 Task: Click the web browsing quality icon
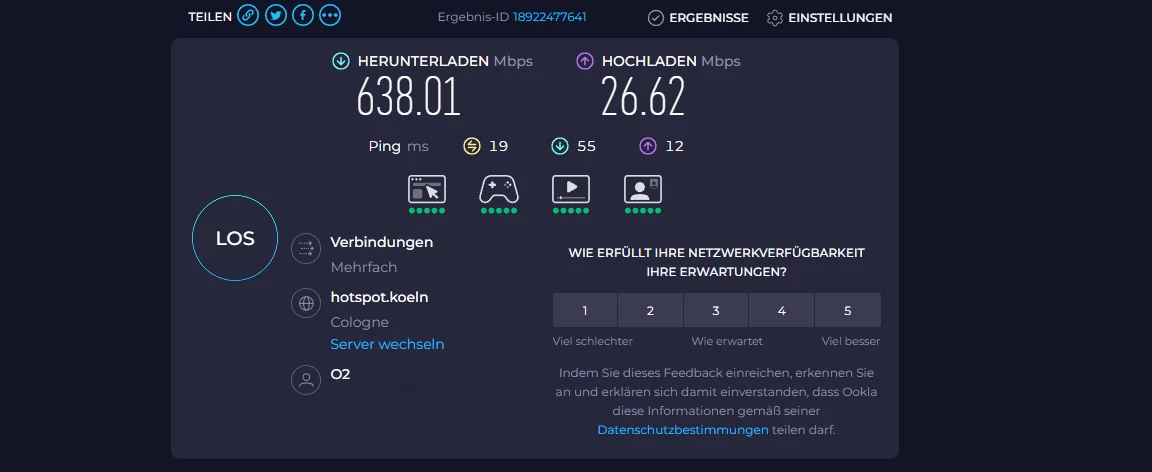pos(427,189)
